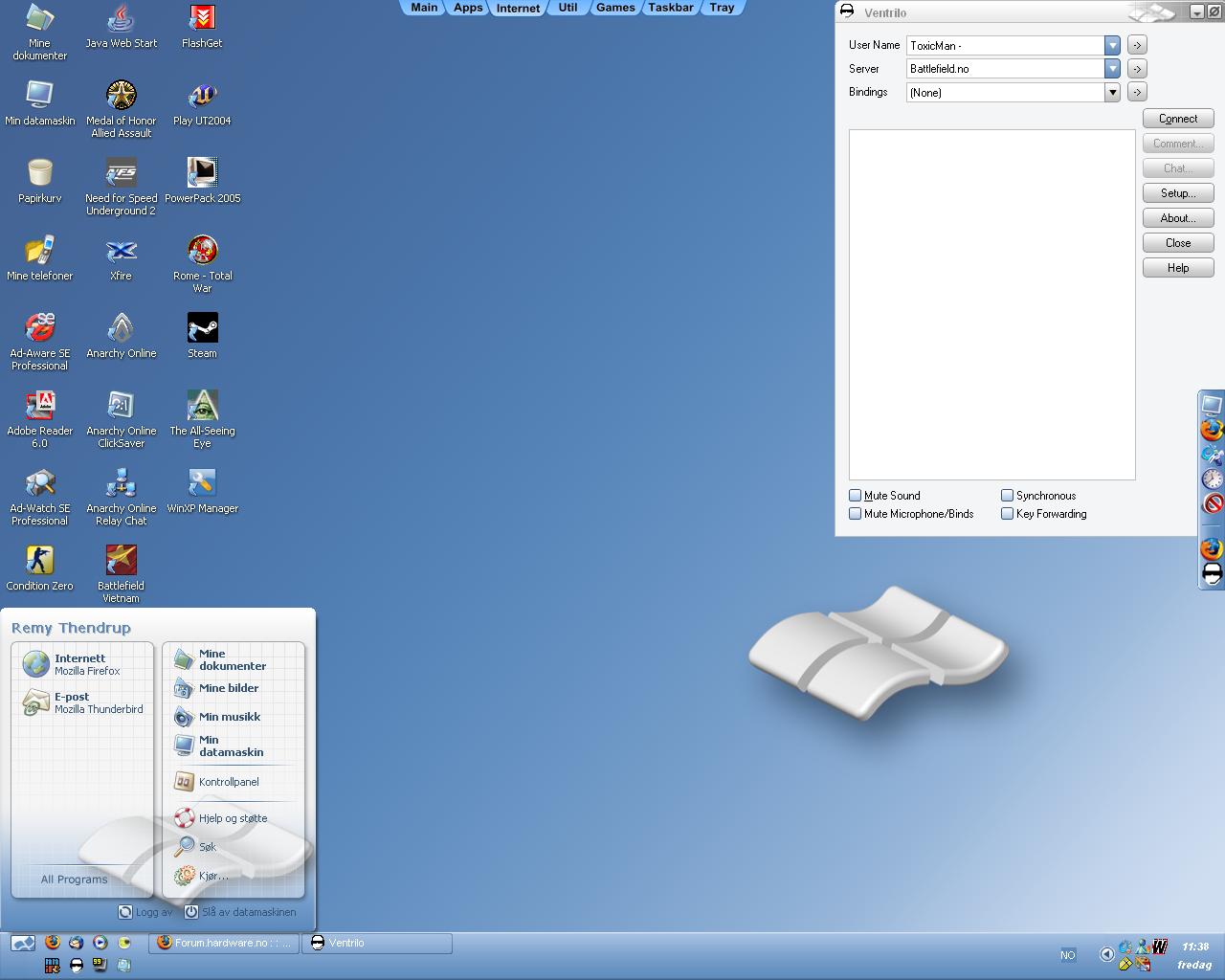Click Close button in Ventrilo panel
Screen dimensions: 1225x980
1178,243
